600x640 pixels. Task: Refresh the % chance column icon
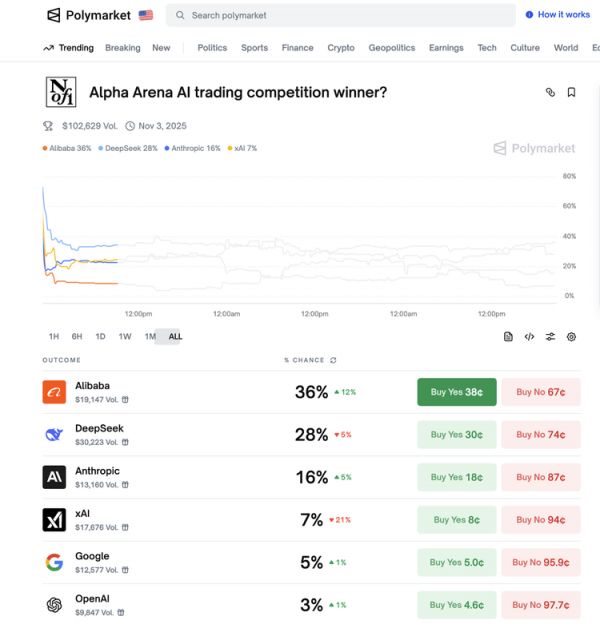[333, 360]
